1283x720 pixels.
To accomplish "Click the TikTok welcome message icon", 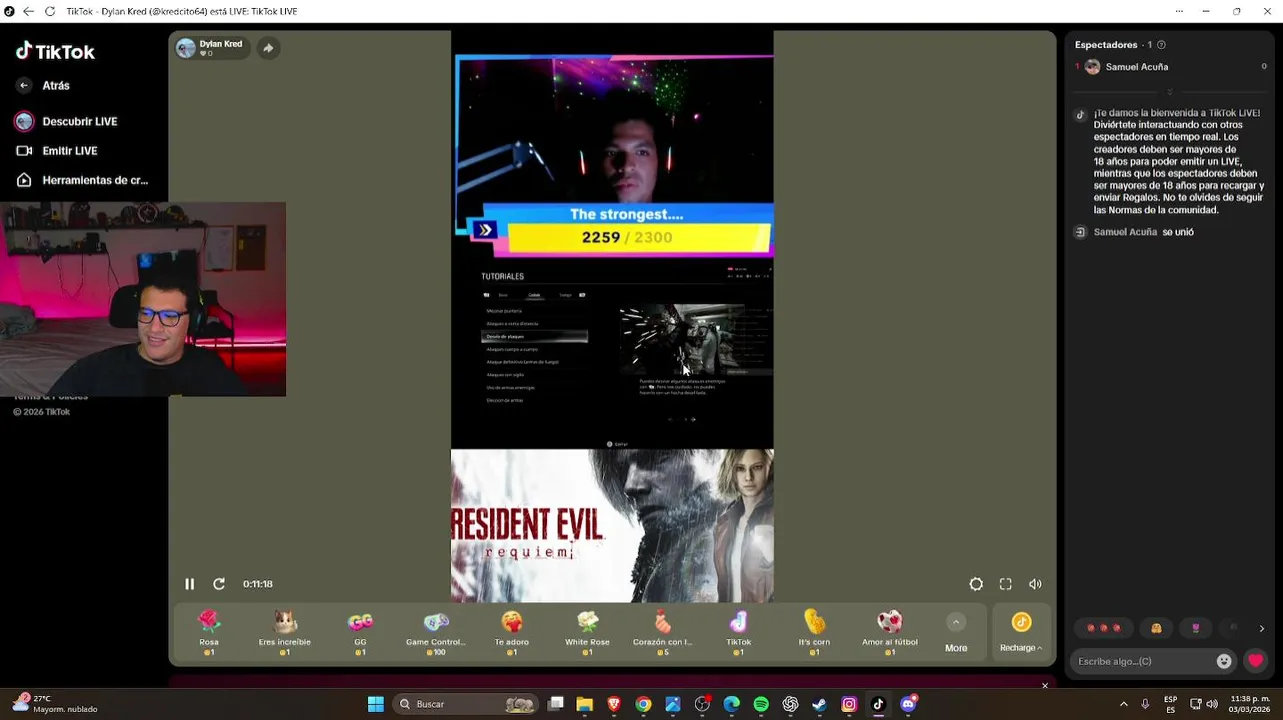I will 1080,115.
